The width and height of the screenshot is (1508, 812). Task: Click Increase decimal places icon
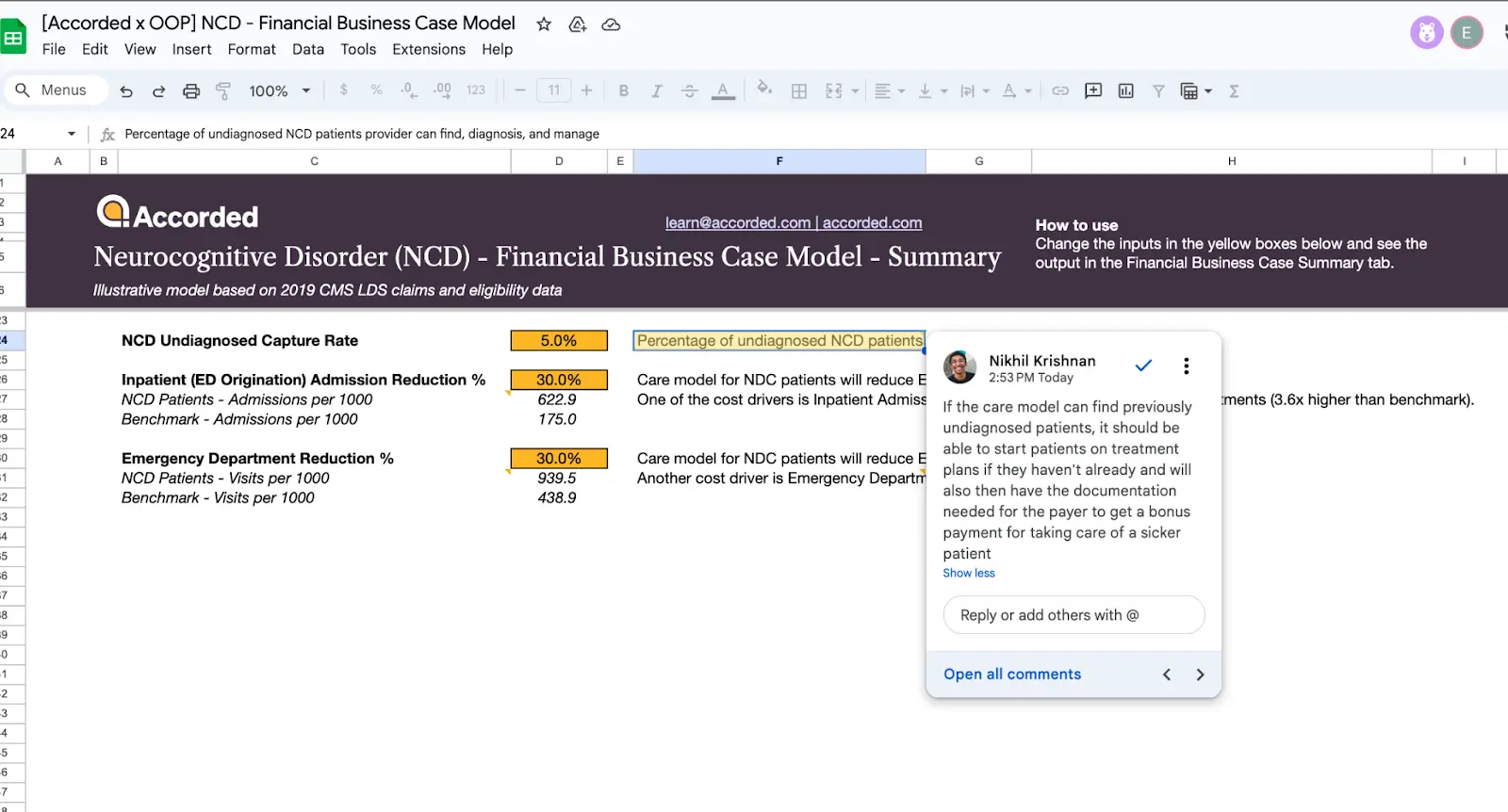point(442,90)
